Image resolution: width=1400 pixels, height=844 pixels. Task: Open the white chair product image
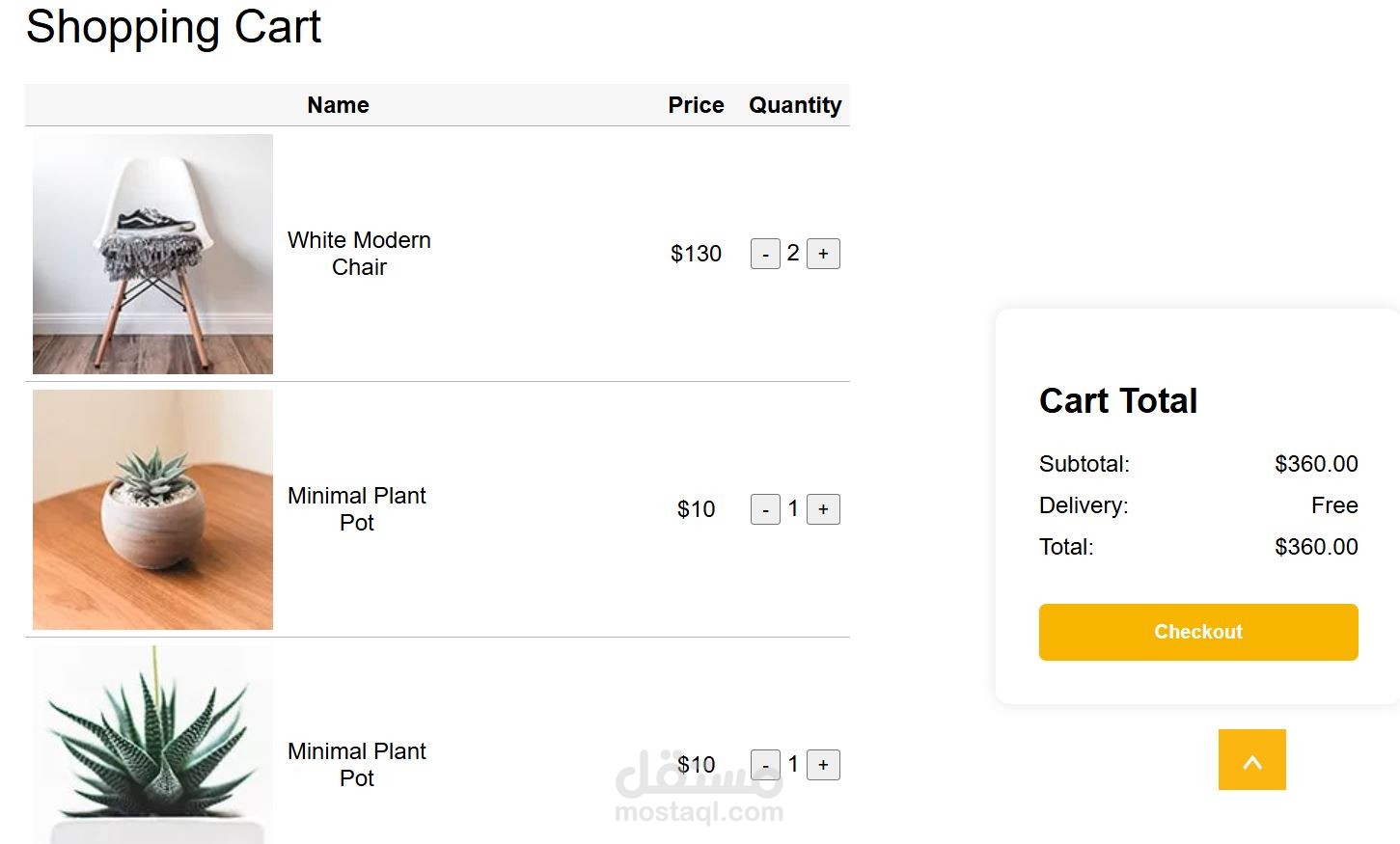[x=152, y=254]
